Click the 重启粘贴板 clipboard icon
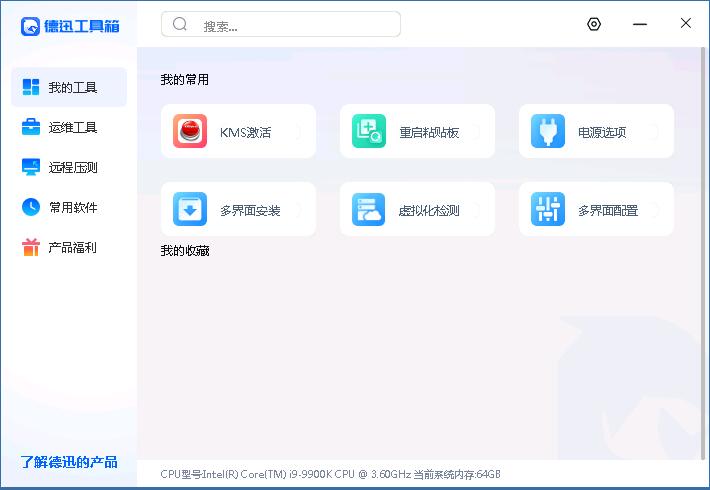This screenshot has width=710, height=490. [x=369, y=131]
